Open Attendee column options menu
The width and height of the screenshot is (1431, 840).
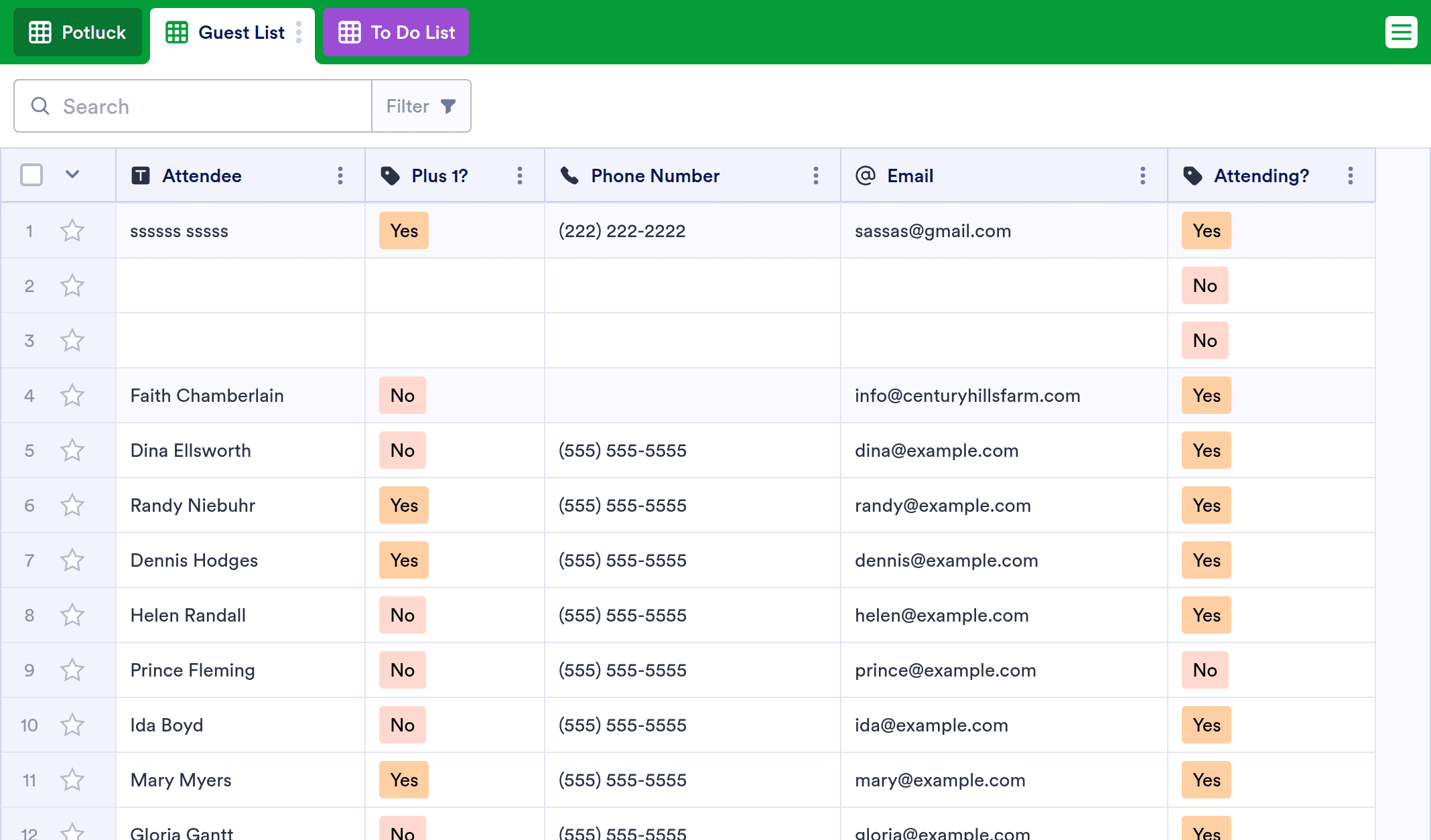pos(340,176)
